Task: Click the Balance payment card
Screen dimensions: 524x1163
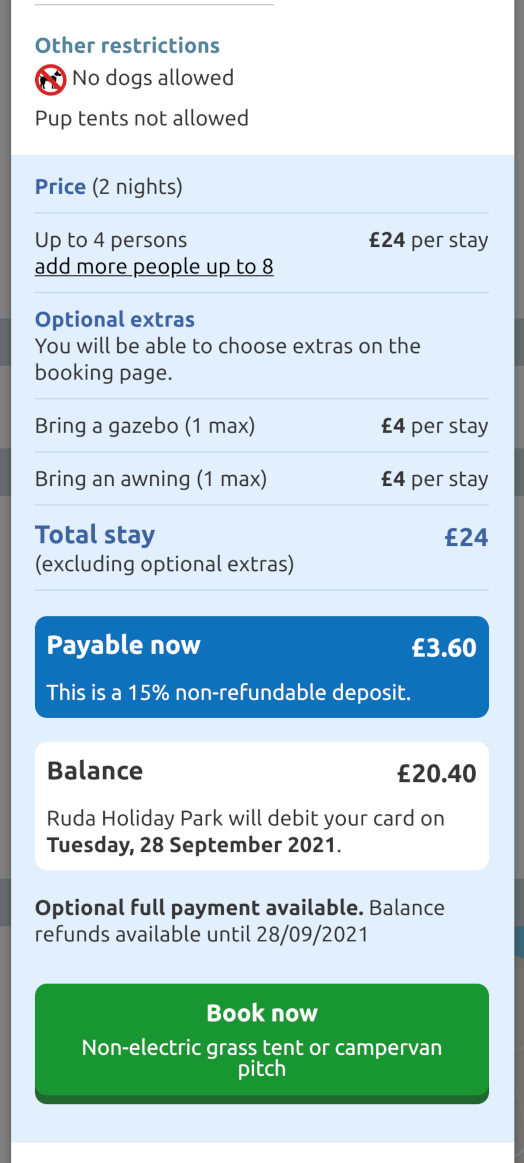Action: pyautogui.click(x=262, y=805)
